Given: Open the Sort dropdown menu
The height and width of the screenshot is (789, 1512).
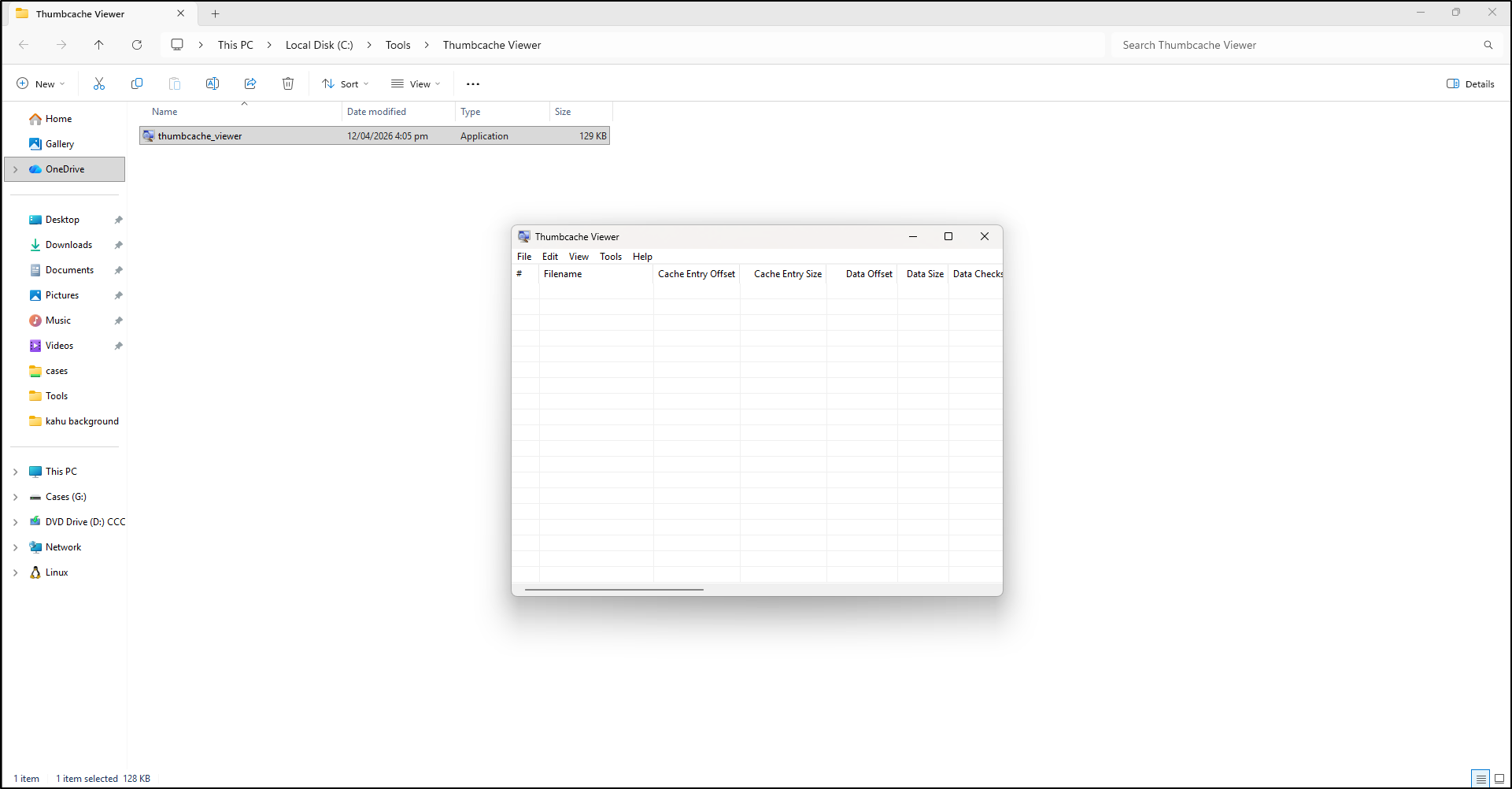Looking at the screenshot, I should click(x=346, y=83).
